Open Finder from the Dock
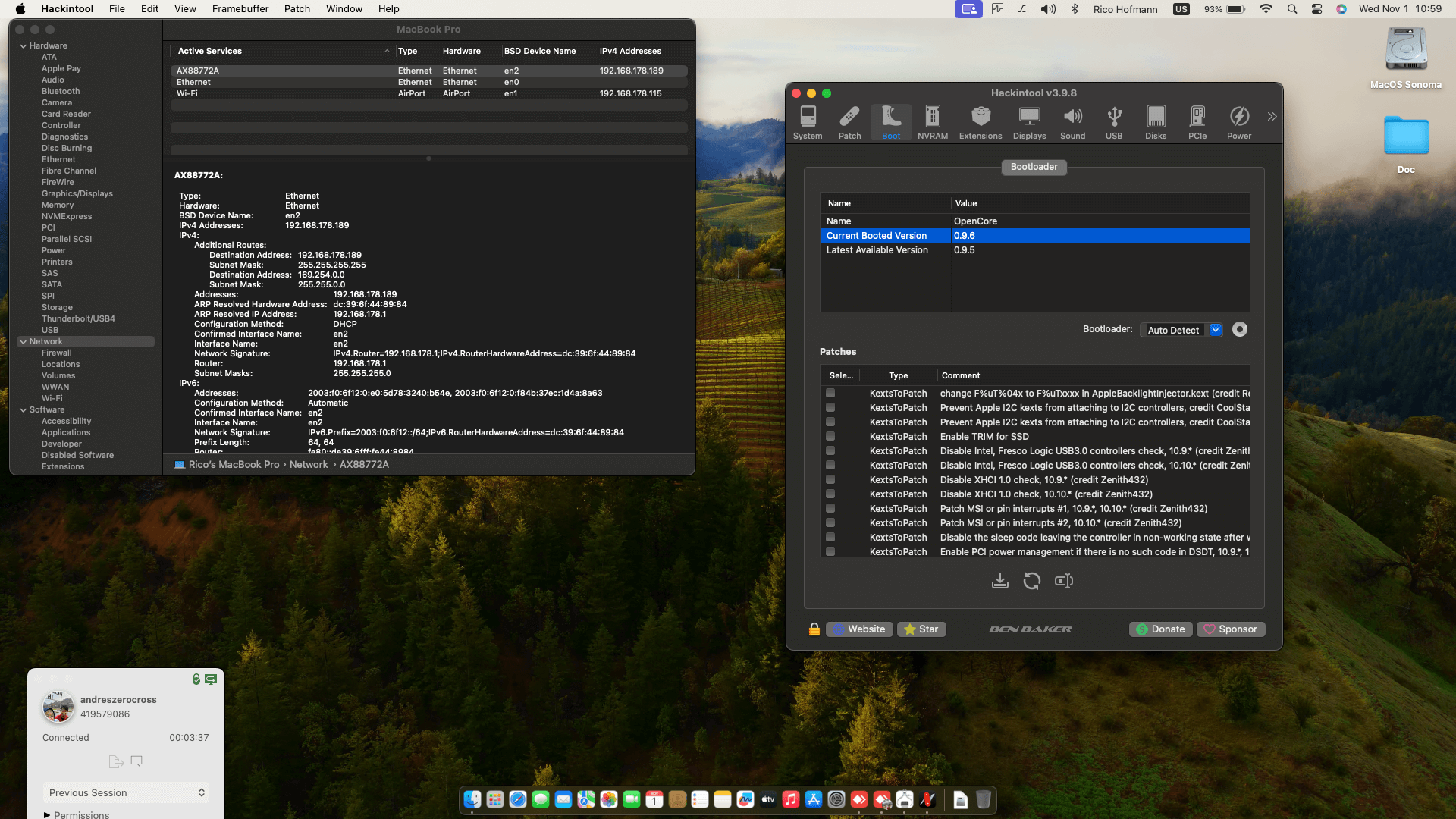The image size is (1456, 819). pyautogui.click(x=472, y=799)
